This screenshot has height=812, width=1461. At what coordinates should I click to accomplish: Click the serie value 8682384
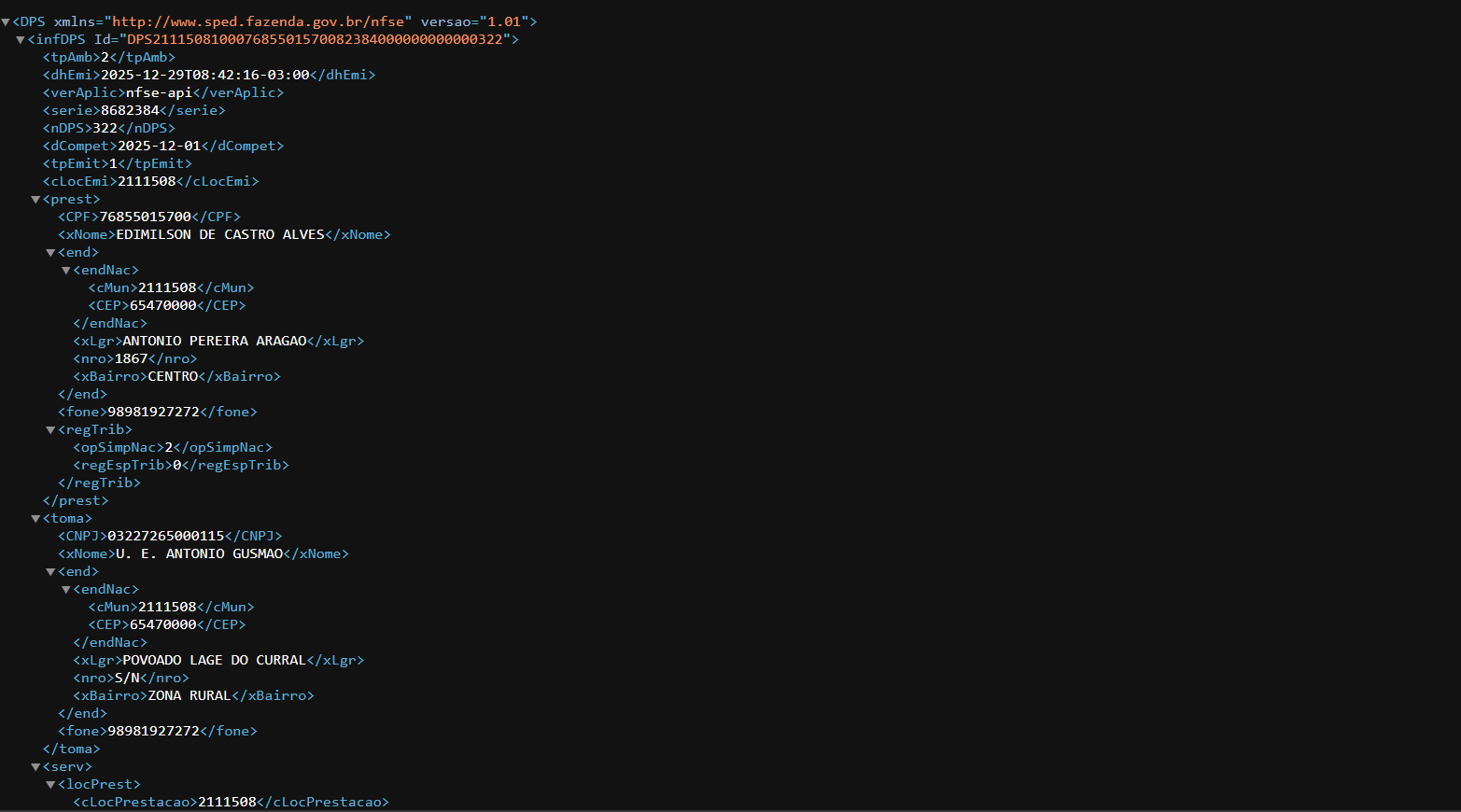[x=130, y=110]
